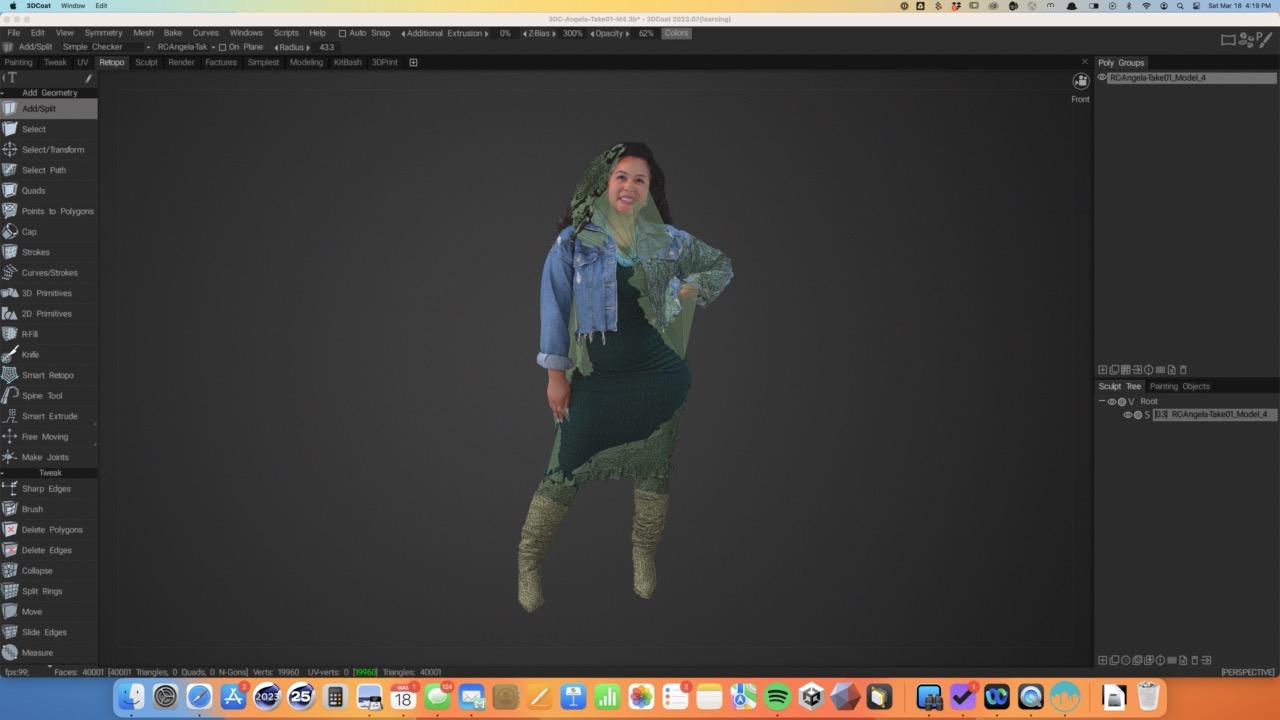Select the Delete Polygons tool

(x=52, y=530)
